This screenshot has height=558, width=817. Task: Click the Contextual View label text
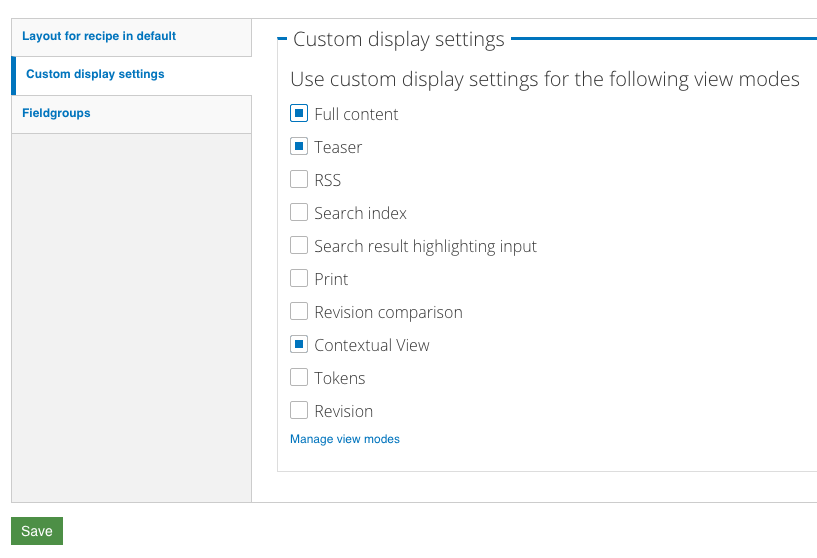(371, 345)
